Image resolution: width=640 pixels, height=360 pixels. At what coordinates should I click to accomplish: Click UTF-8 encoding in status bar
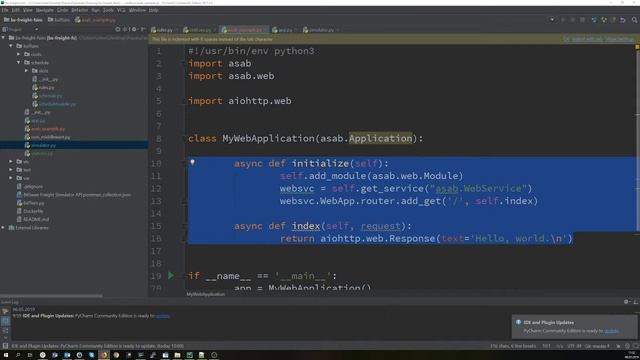574,346
